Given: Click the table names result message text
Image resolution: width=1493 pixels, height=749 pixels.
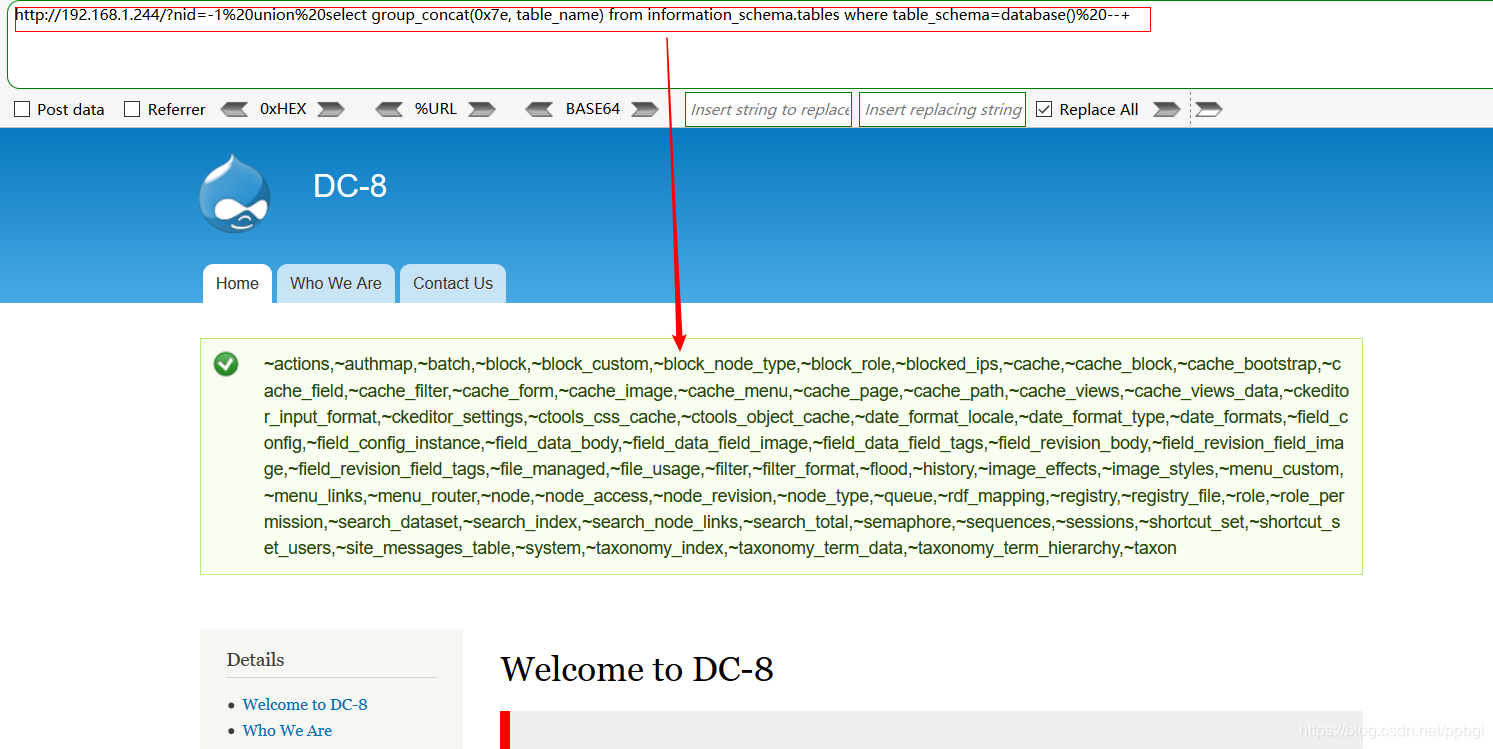Looking at the screenshot, I should (806, 456).
